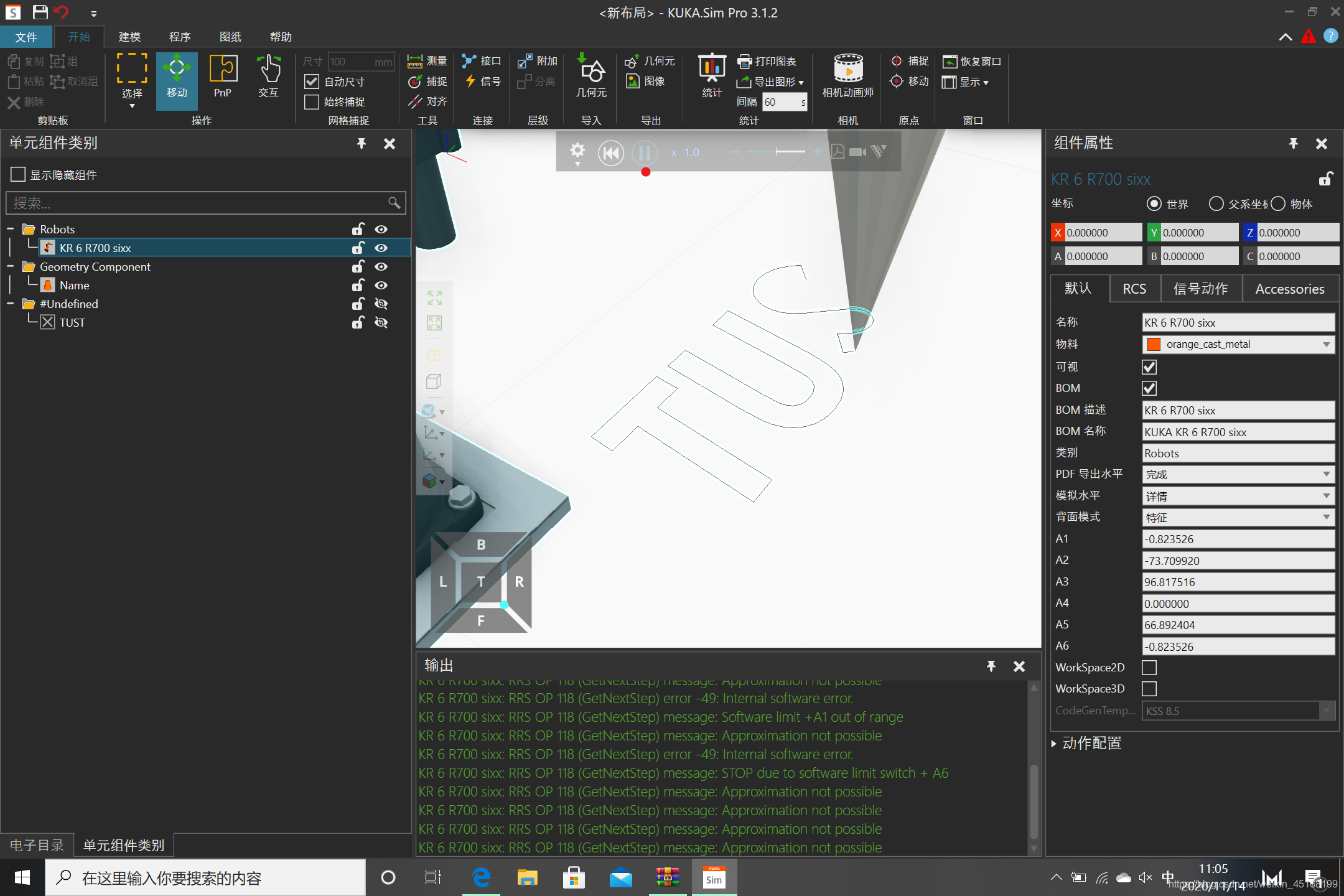The width and height of the screenshot is (1344, 896).
Task: Select 物体 object coordinate radio button
Action: (1278, 204)
